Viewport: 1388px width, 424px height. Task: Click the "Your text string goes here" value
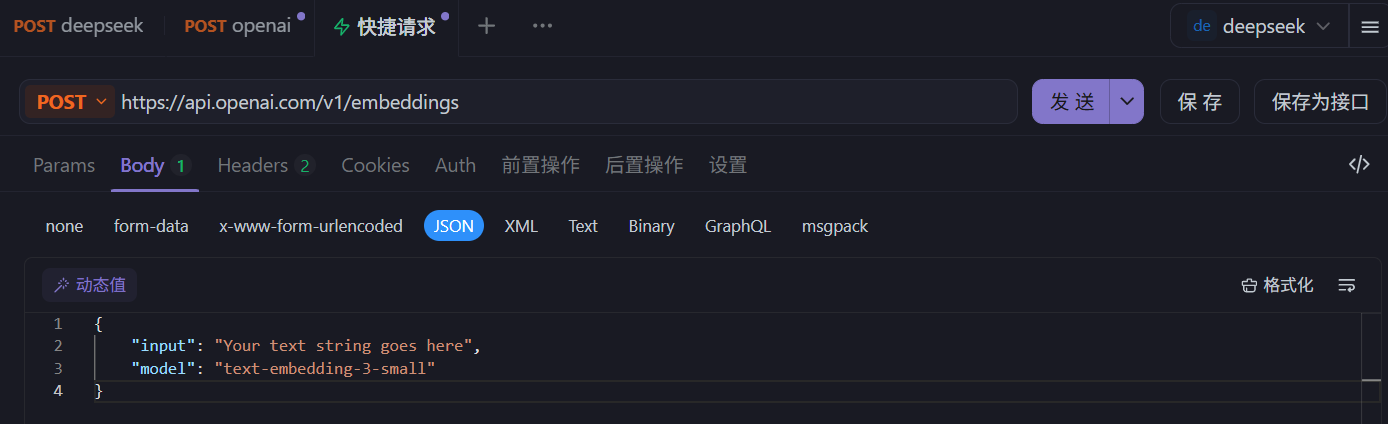coord(343,346)
